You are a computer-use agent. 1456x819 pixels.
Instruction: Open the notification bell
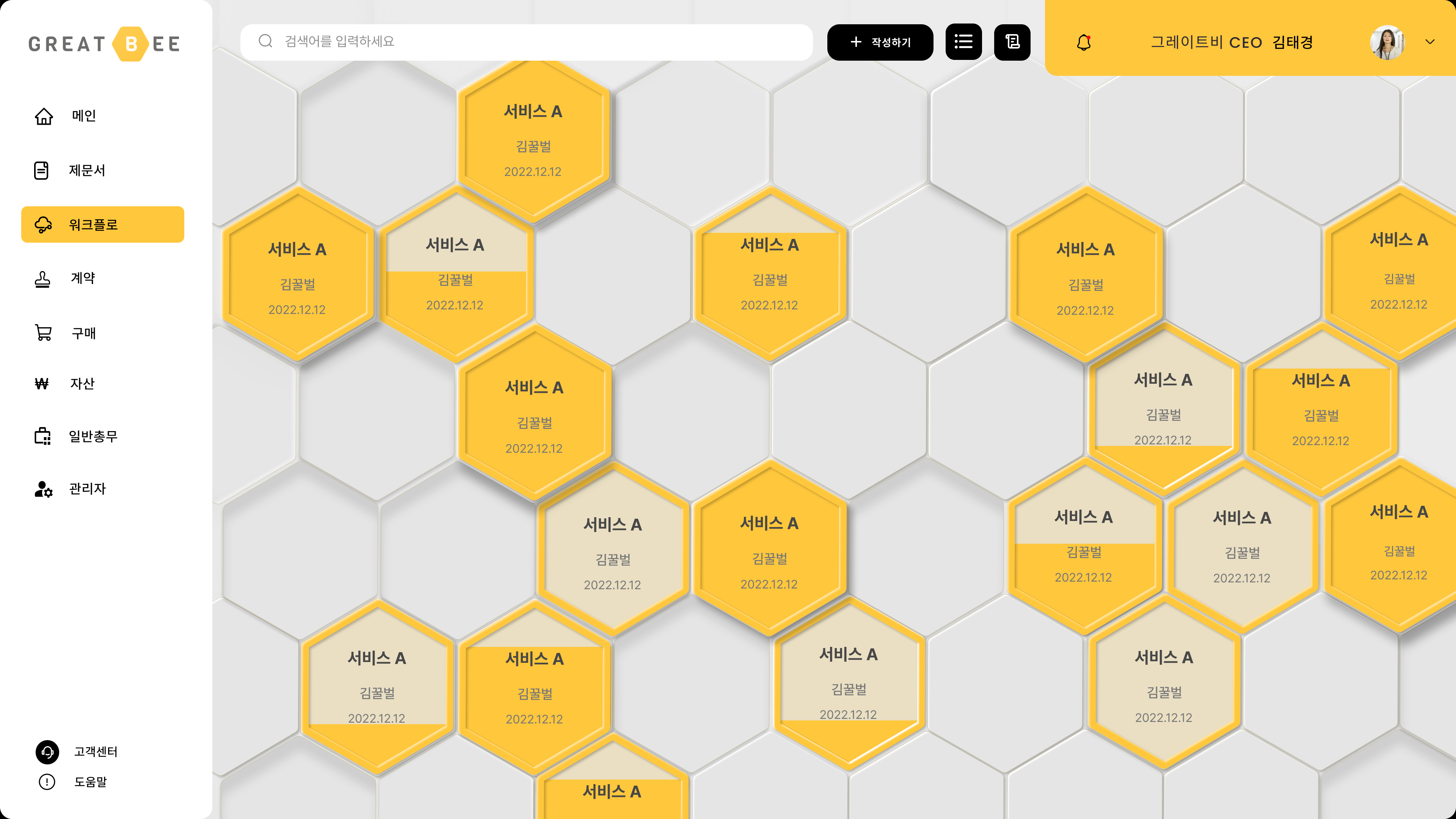[1084, 42]
